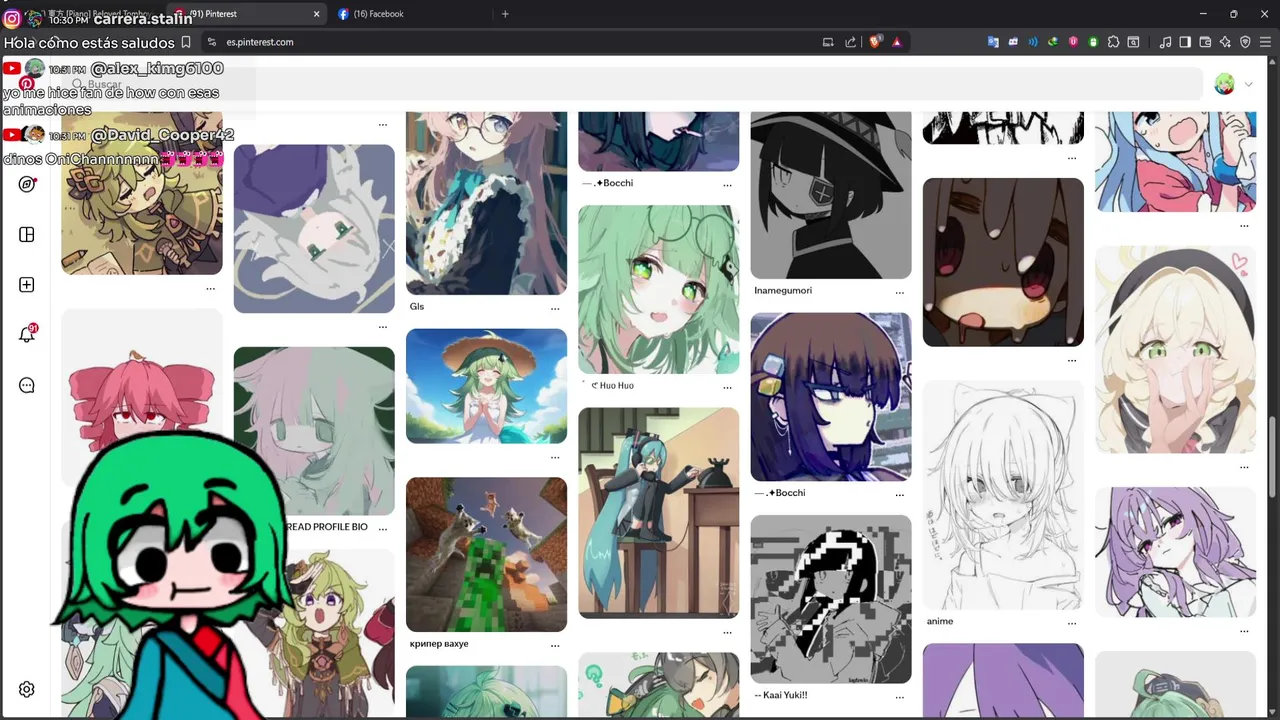Open the Huo Huo pin title
Screen dimensions: 1280x720
click(x=611, y=385)
